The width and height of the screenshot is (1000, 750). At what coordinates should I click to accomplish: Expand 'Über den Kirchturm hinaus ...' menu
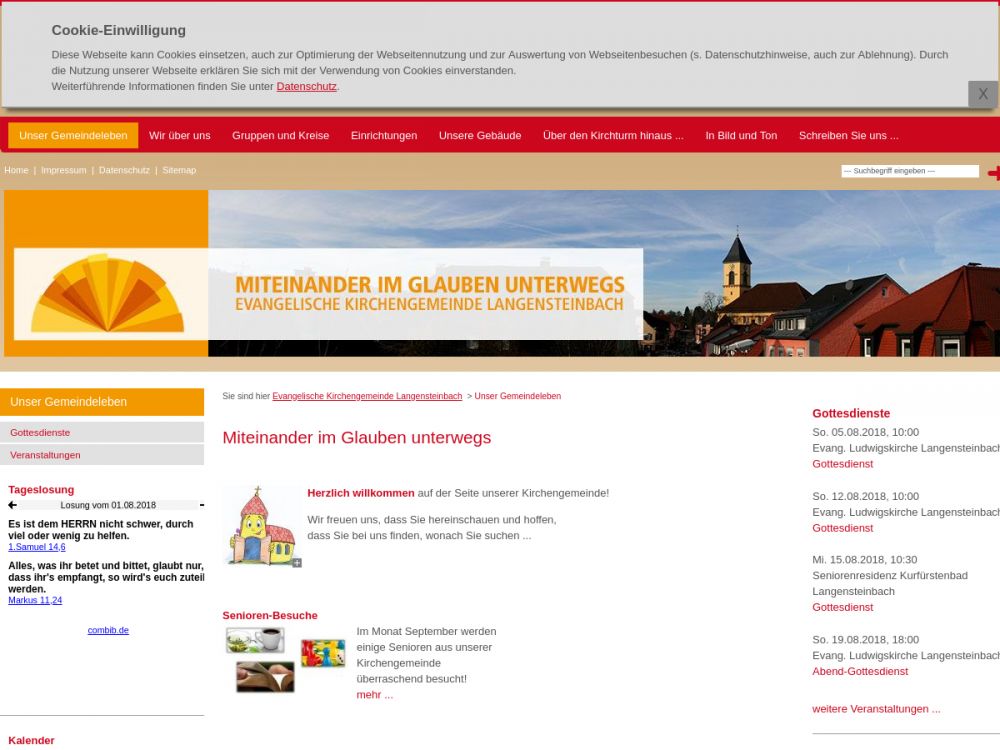tap(613, 135)
